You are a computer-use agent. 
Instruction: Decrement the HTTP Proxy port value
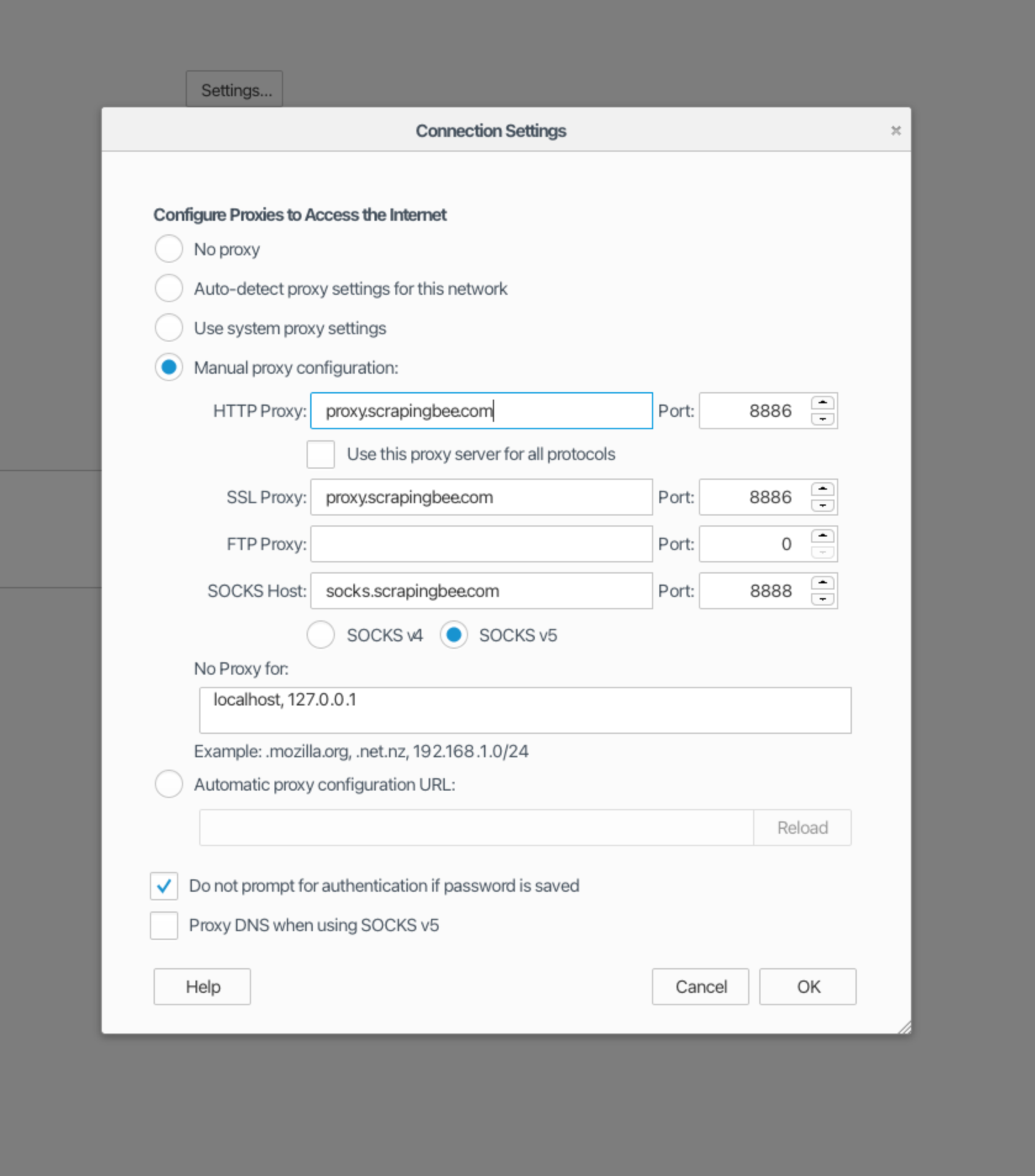click(822, 419)
